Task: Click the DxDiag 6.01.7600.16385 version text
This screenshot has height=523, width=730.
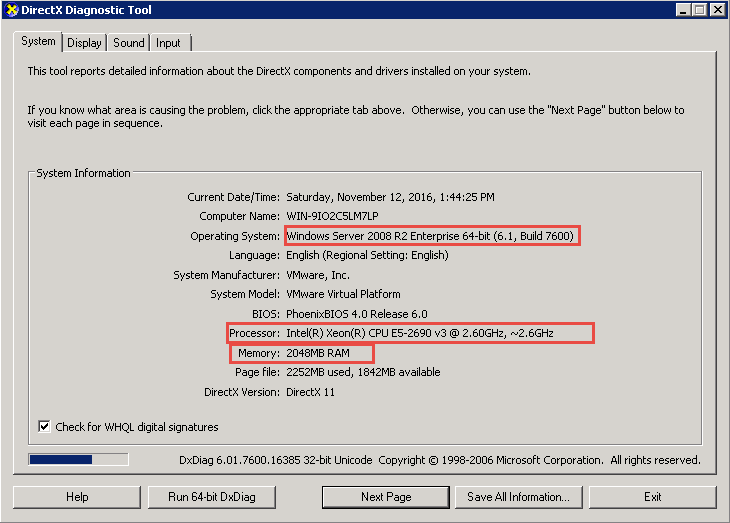Action: click(x=276, y=460)
